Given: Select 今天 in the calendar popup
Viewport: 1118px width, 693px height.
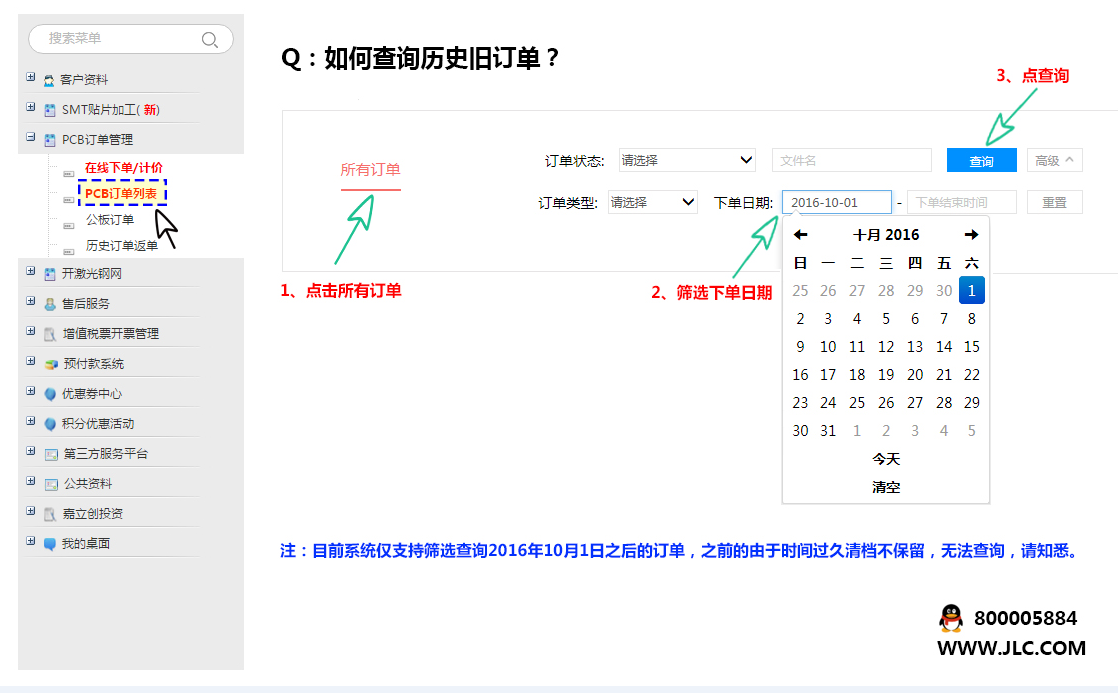Looking at the screenshot, I should (x=886, y=459).
